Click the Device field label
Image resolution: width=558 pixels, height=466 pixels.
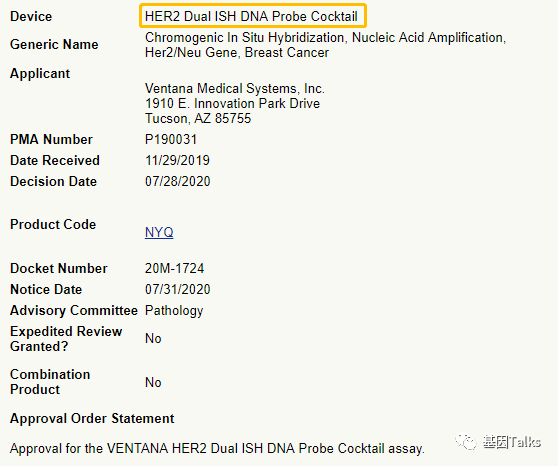click(x=31, y=16)
